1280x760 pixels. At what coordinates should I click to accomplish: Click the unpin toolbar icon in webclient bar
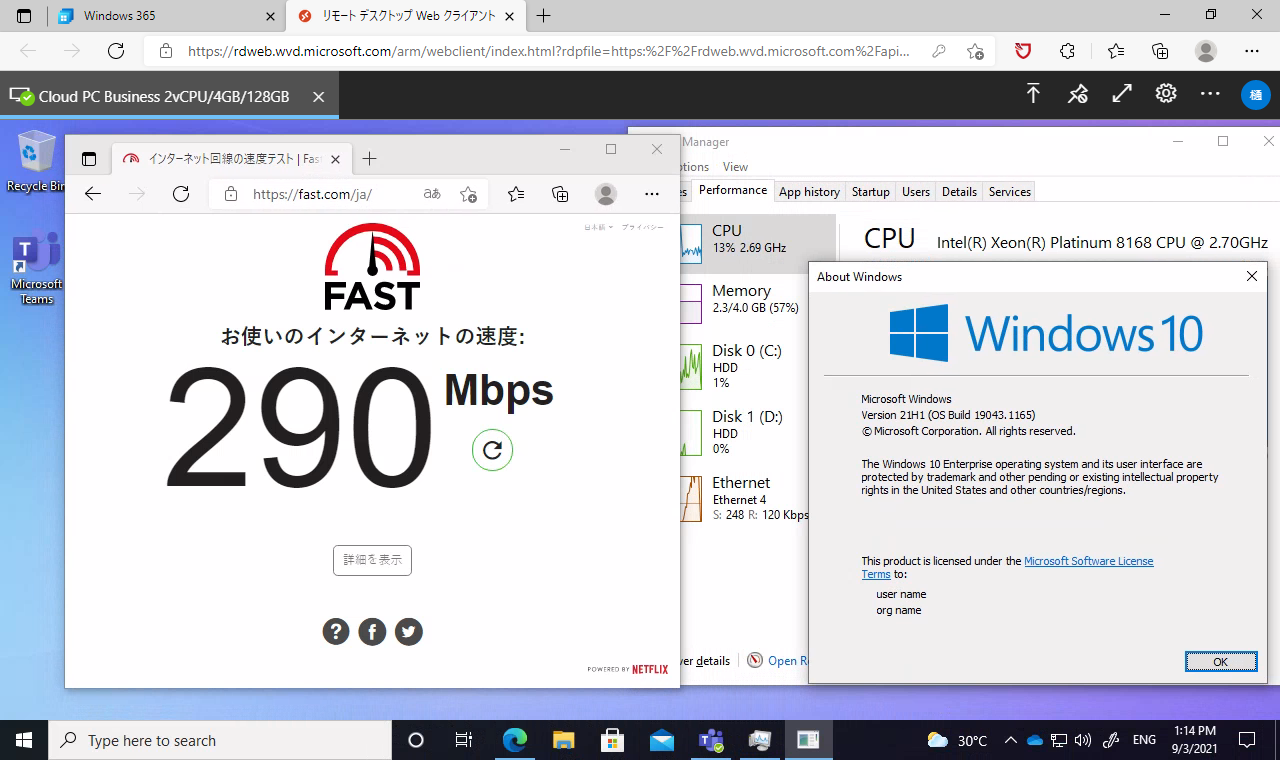pyautogui.click(x=1077, y=94)
